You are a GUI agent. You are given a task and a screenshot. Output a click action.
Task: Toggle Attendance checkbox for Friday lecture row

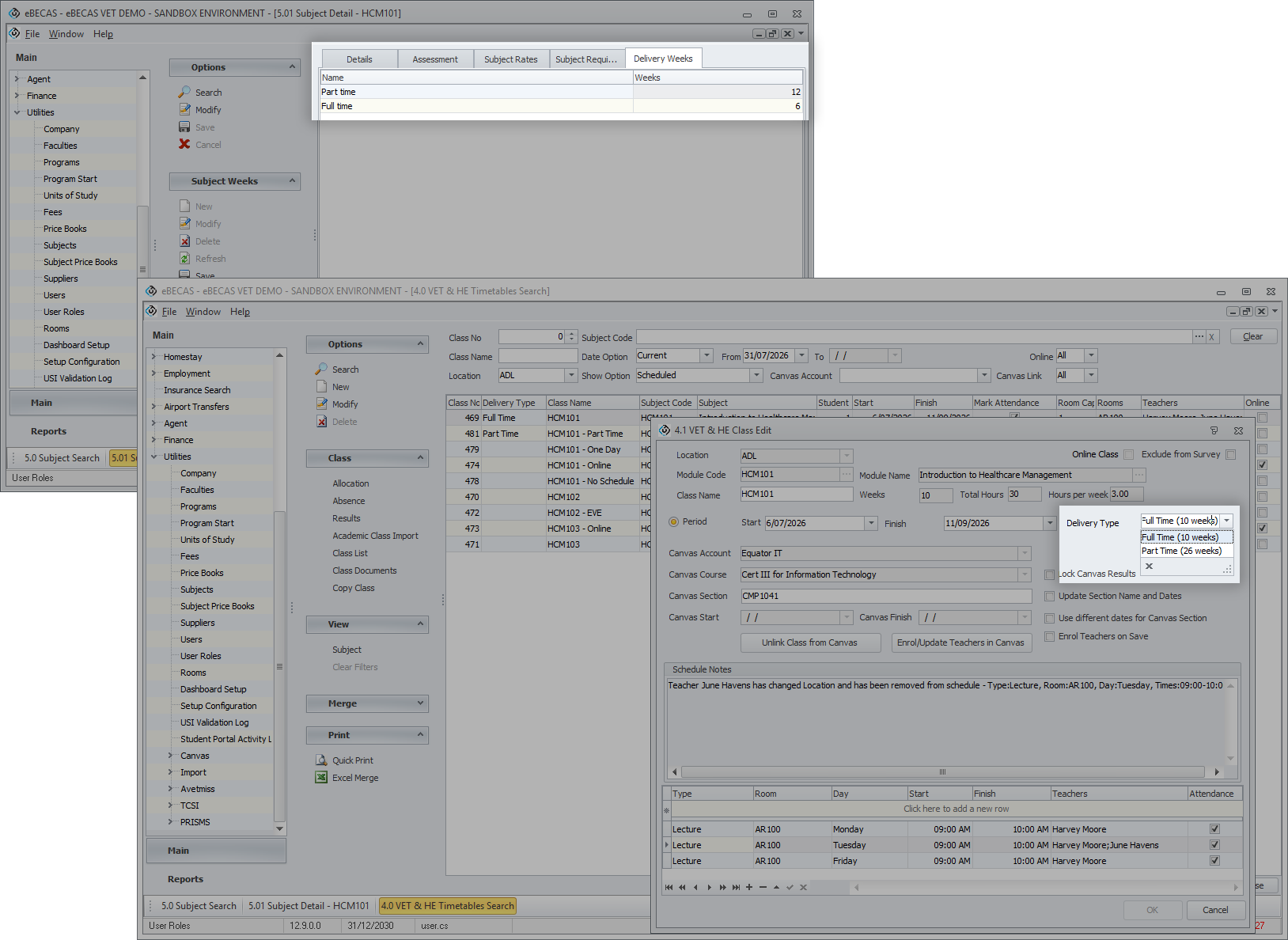click(x=1214, y=860)
